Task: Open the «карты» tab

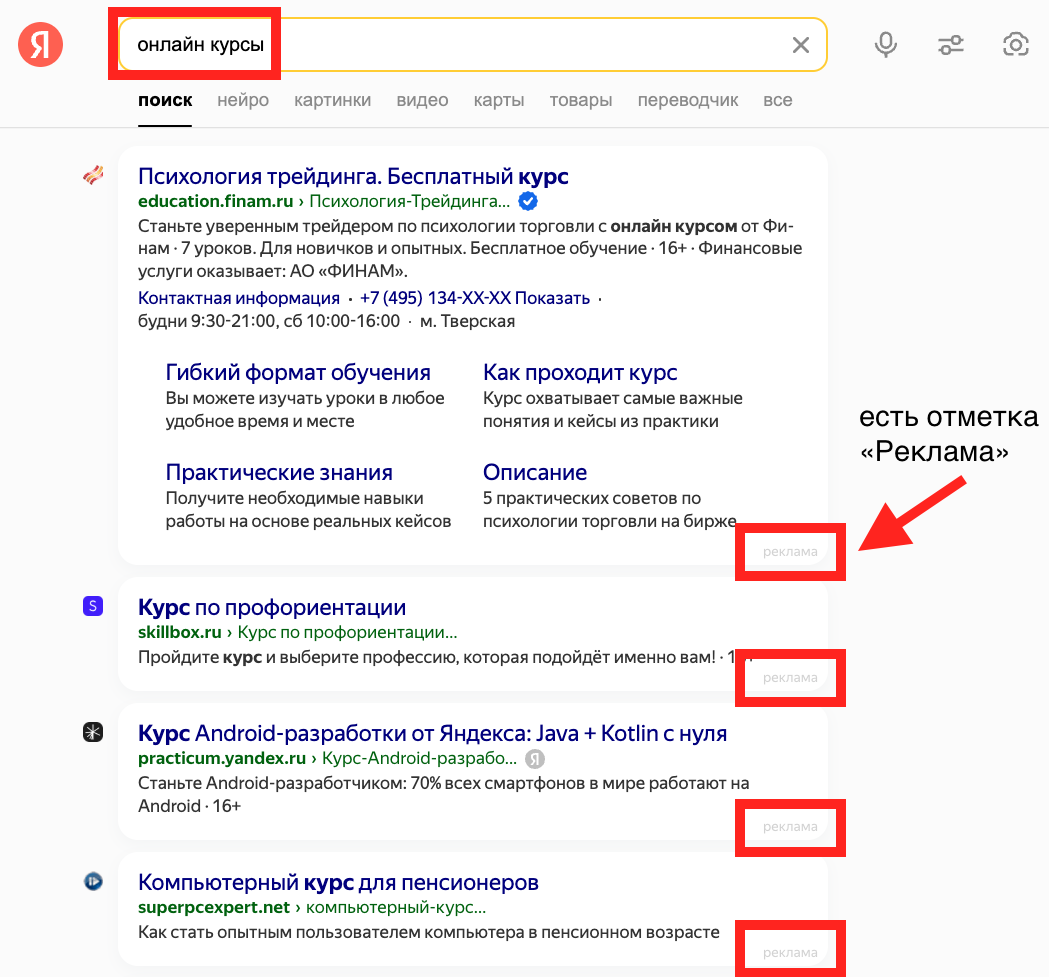Action: 499,100
